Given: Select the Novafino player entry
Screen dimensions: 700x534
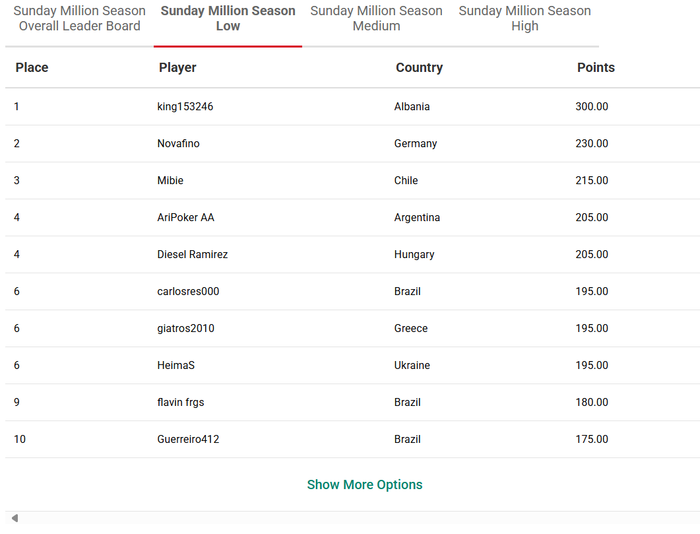Looking at the screenshot, I should (x=178, y=143).
